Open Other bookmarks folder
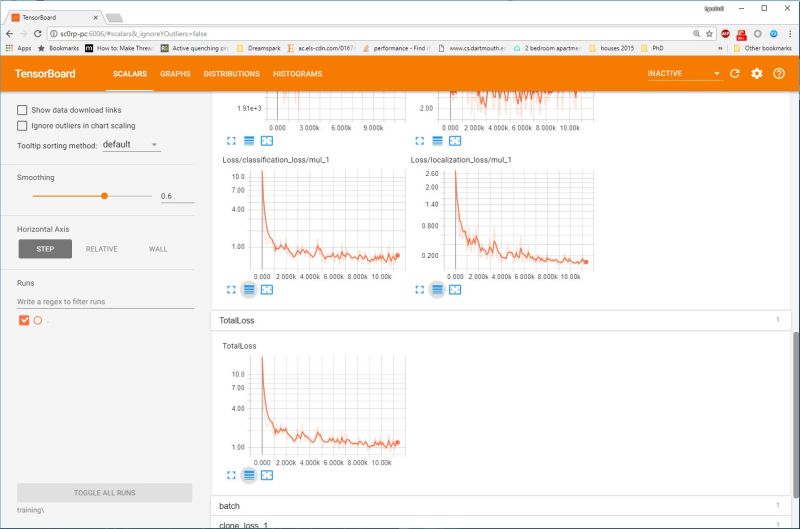 coord(762,48)
